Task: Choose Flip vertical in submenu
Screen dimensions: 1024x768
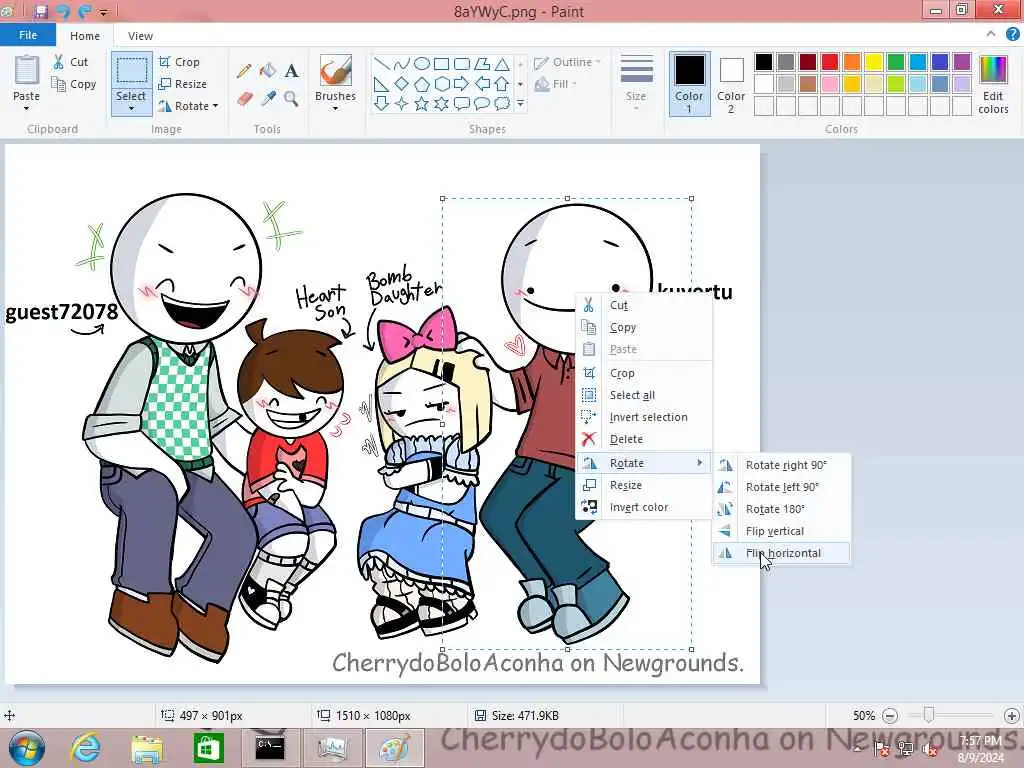Action: coord(782,531)
